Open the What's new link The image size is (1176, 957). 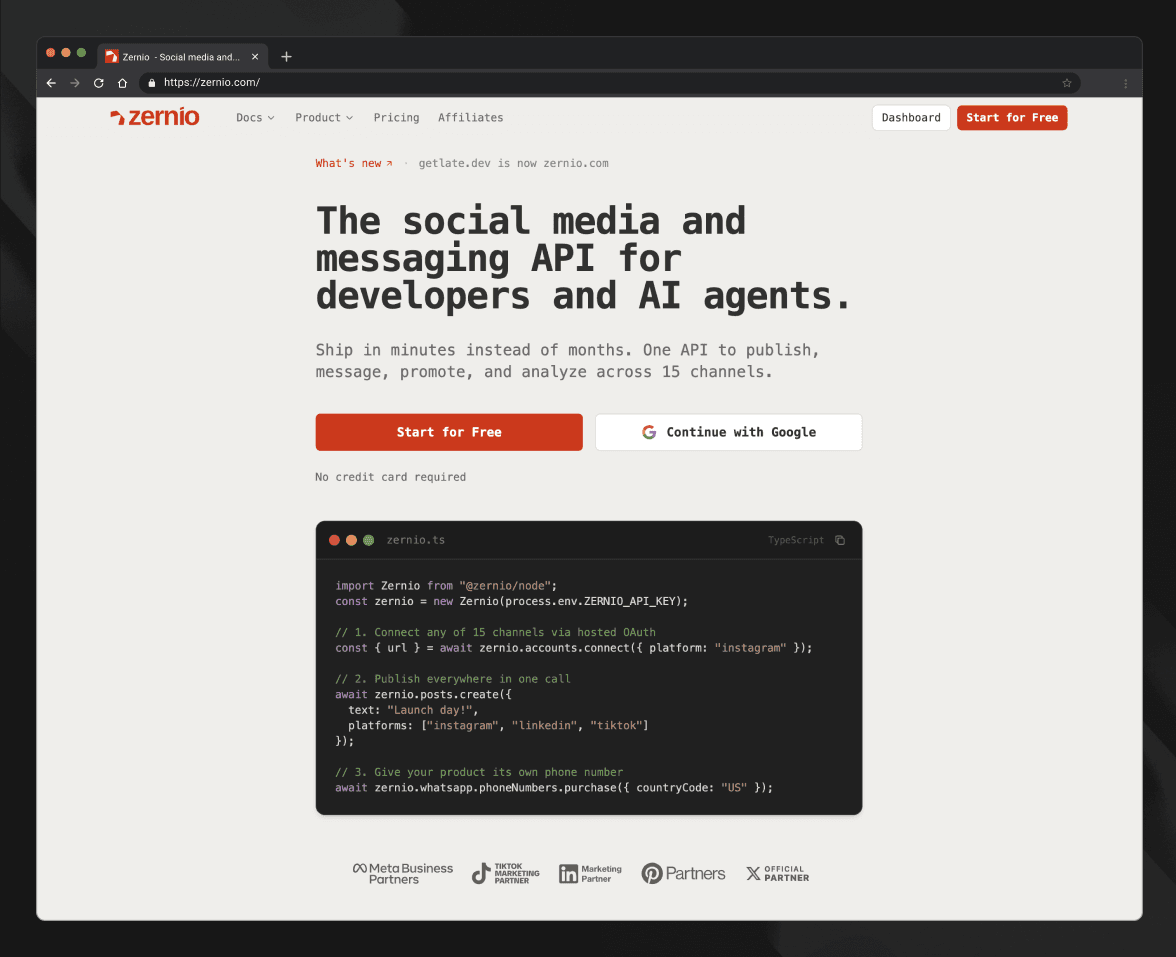pyautogui.click(x=353, y=164)
